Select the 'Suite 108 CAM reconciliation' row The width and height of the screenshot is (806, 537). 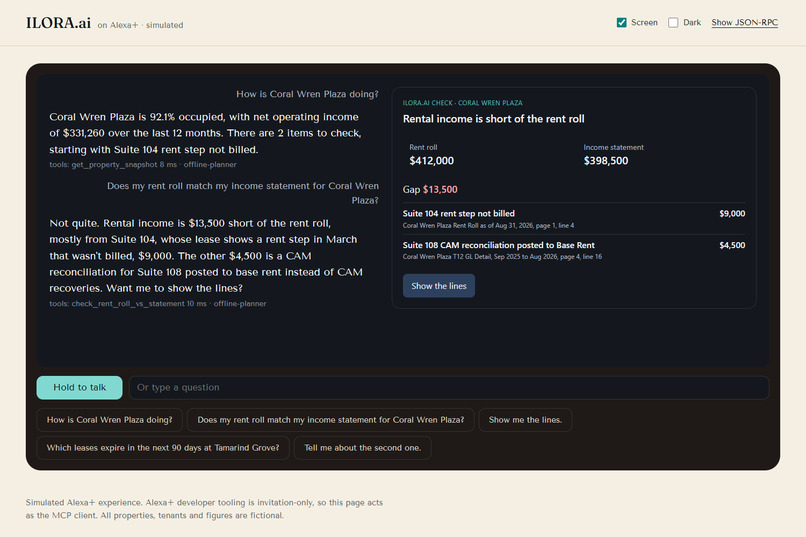tap(574, 250)
